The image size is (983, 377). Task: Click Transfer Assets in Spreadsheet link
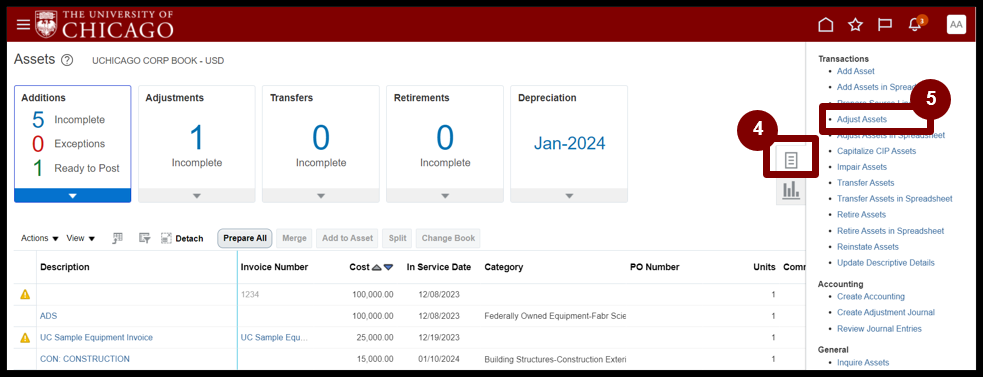(x=895, y=199)
